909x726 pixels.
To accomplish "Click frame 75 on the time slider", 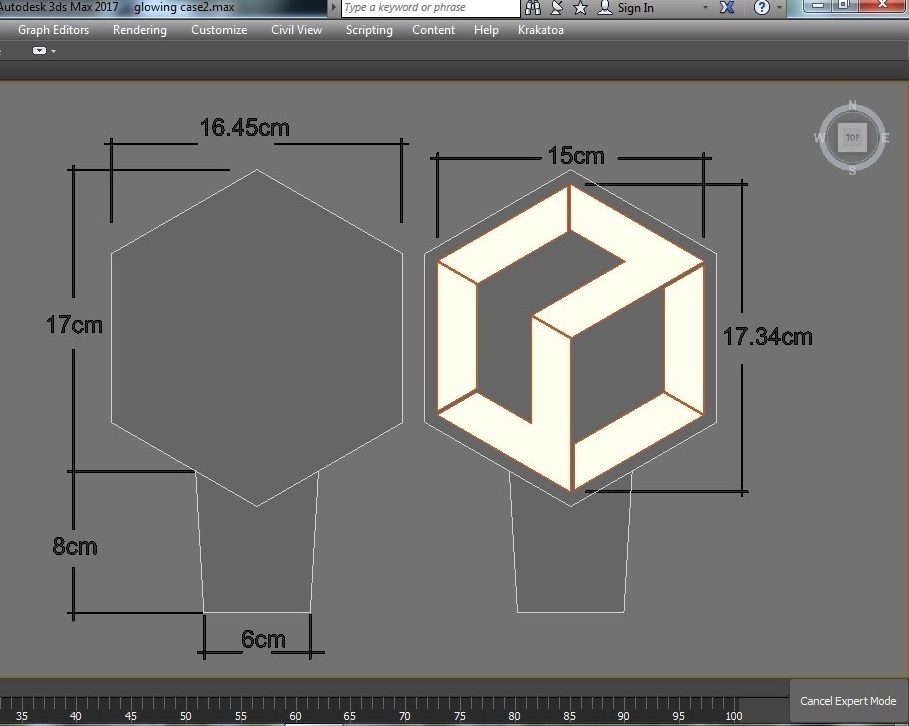I will pos(460,716).
